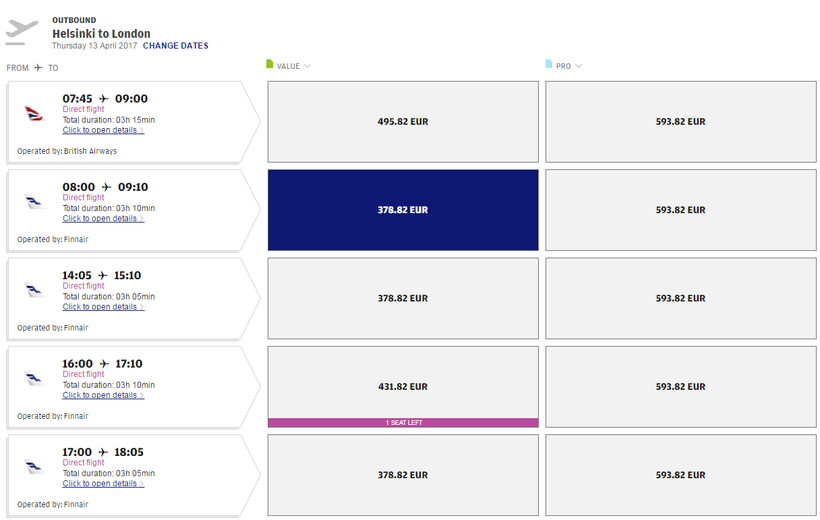Viewport: 820px width, 520px height.
Task: Open details for the 17:00 flight
Action: point(103,484)
